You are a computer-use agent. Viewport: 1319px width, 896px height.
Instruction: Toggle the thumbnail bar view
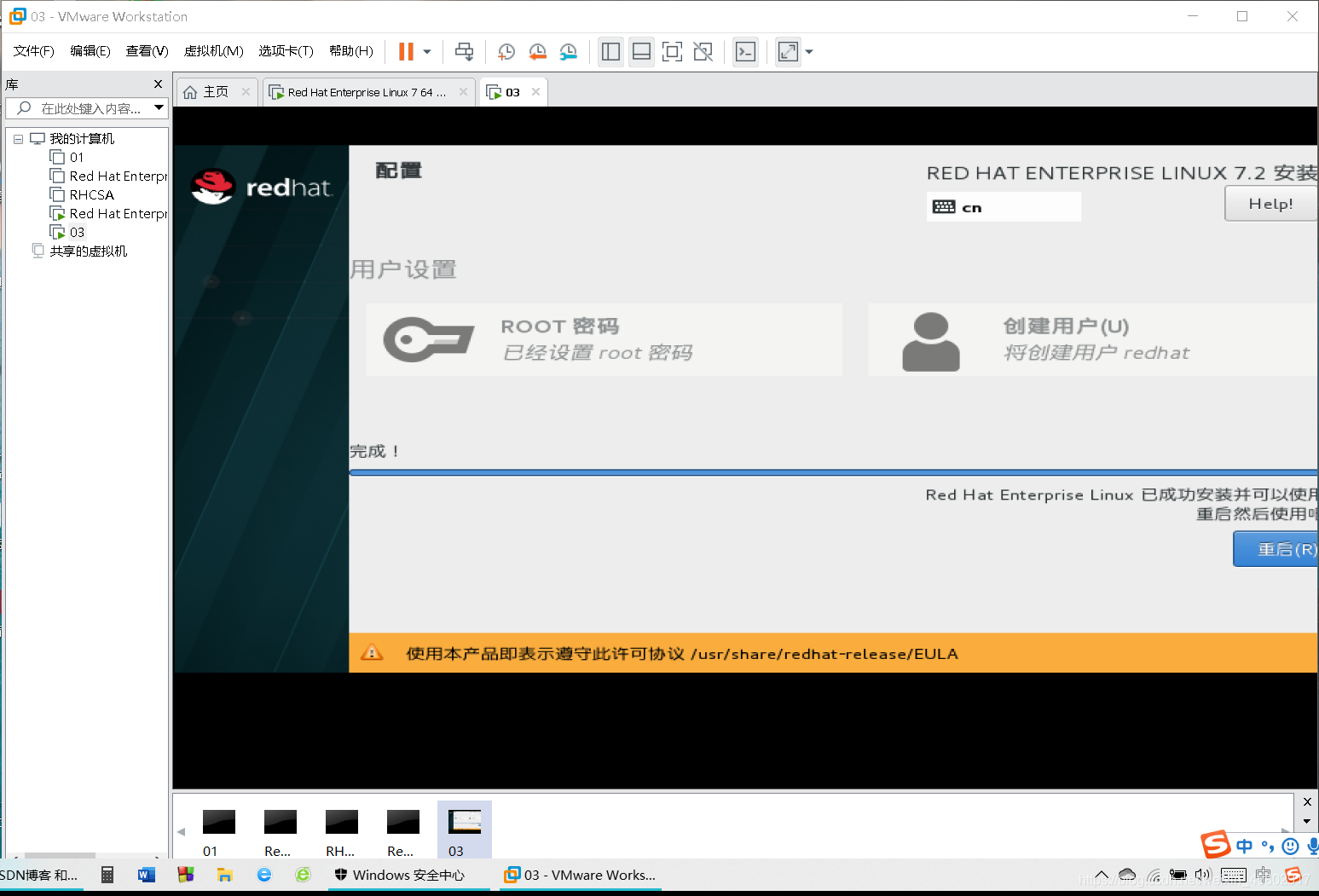pyautogui.click(x=641, y=52)
